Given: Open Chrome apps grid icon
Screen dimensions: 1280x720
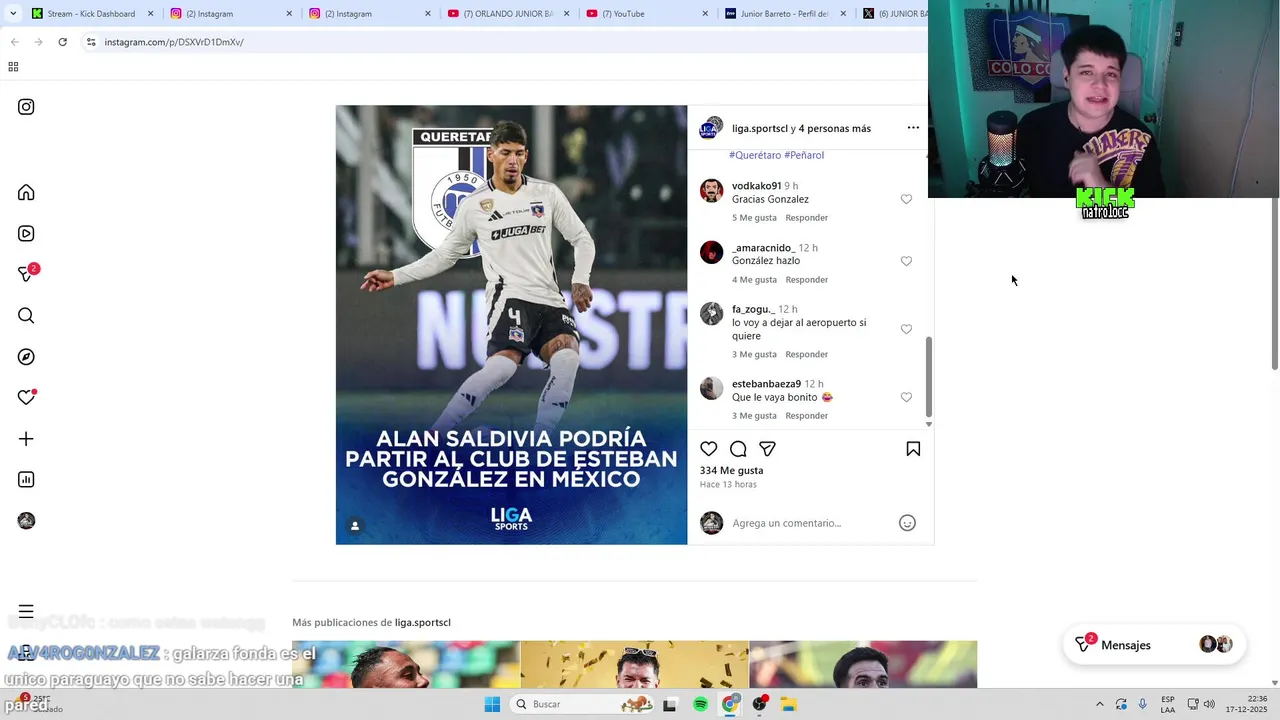Looking at the screenshot, I should coord(13,67).
